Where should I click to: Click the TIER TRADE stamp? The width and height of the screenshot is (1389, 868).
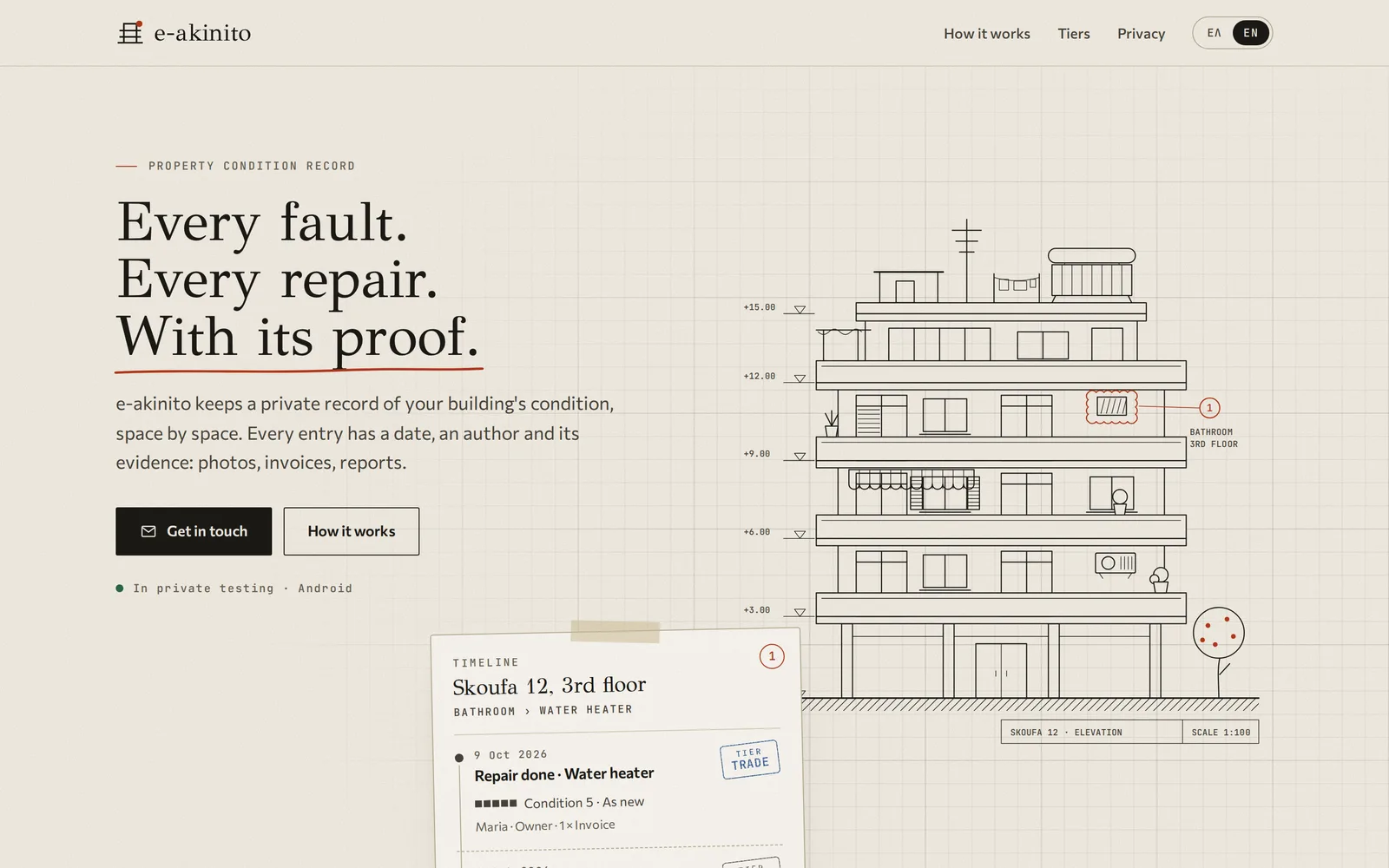750,759
